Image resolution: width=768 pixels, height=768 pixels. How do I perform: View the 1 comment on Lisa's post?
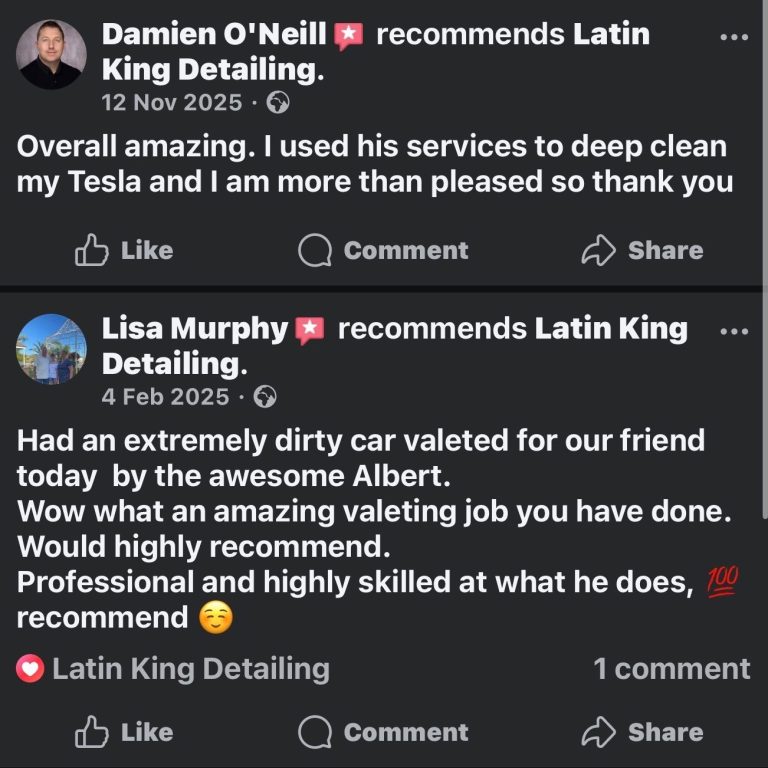(671, 669)
